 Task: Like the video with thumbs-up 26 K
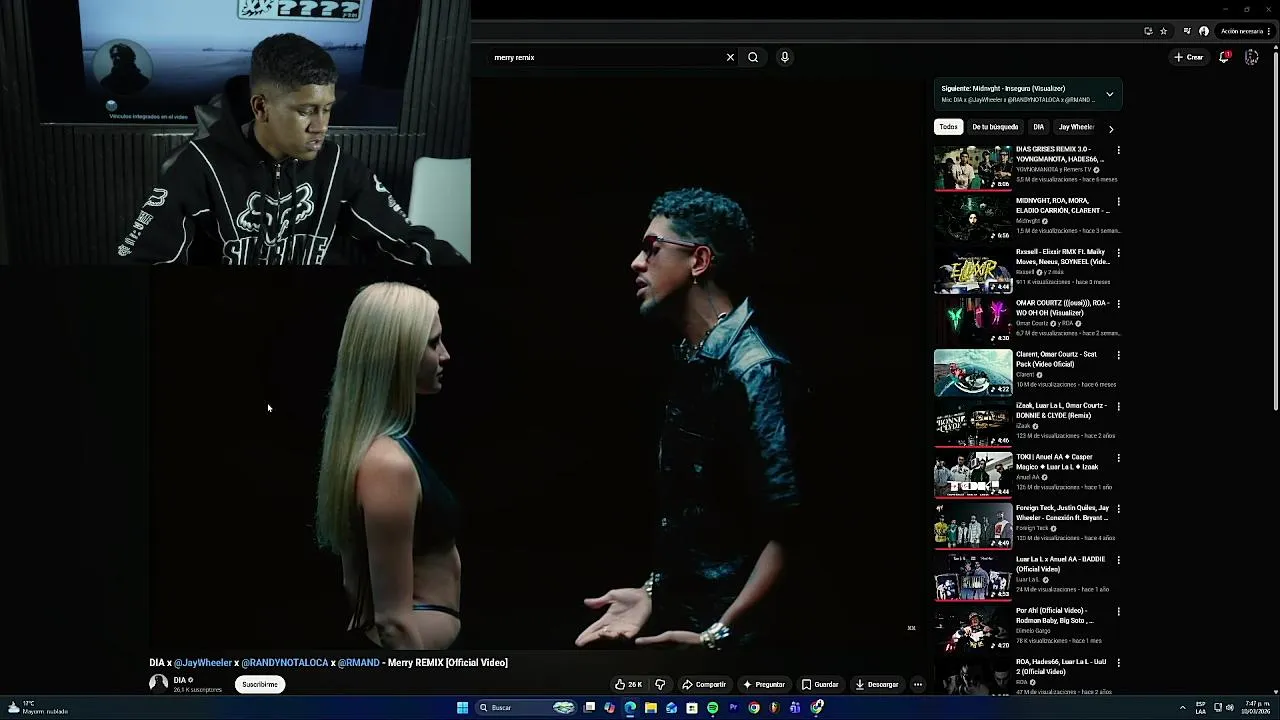pos(628,684)
